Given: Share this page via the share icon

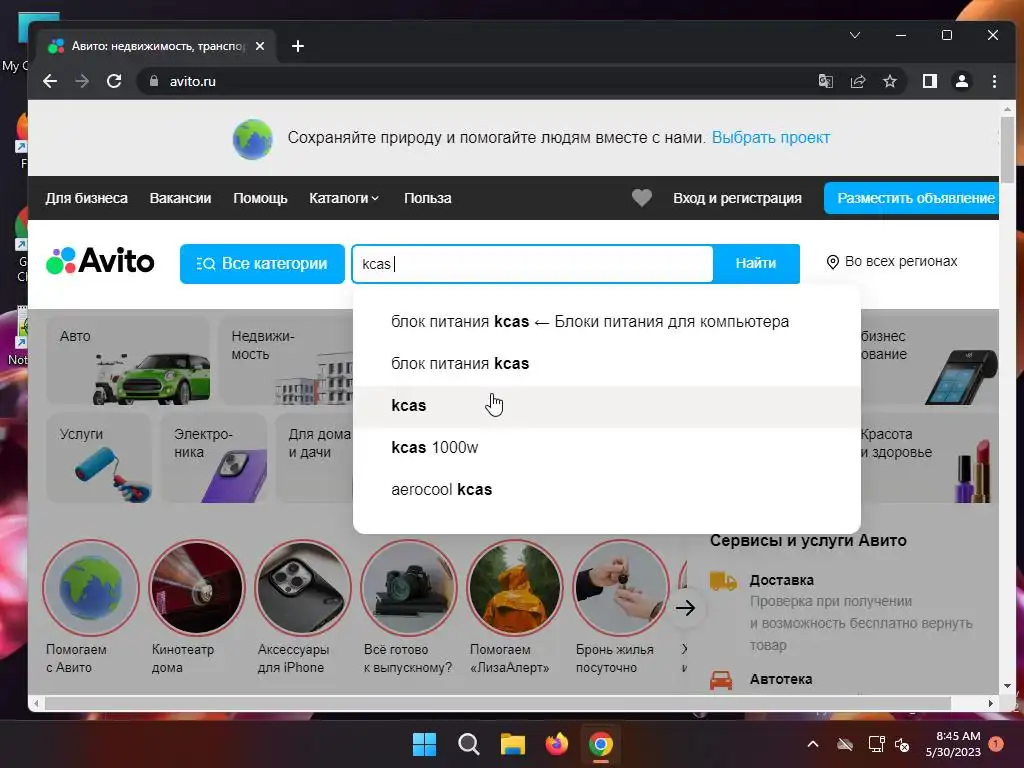Looking at the screenshot, I should [x=857, y=81].
